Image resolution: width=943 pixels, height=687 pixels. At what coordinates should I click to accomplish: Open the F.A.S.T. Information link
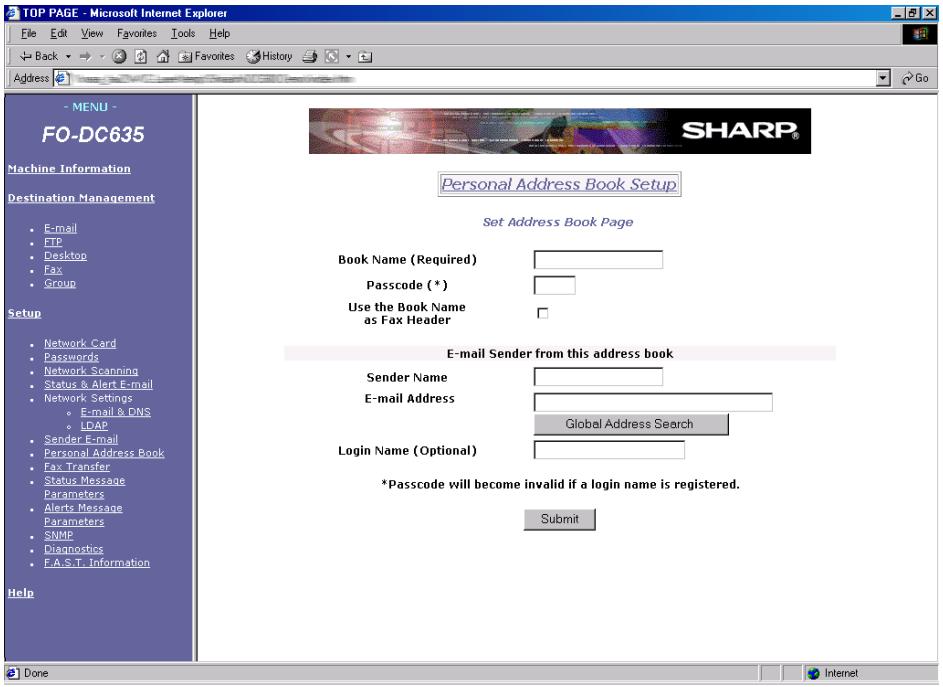pos(97,563)
